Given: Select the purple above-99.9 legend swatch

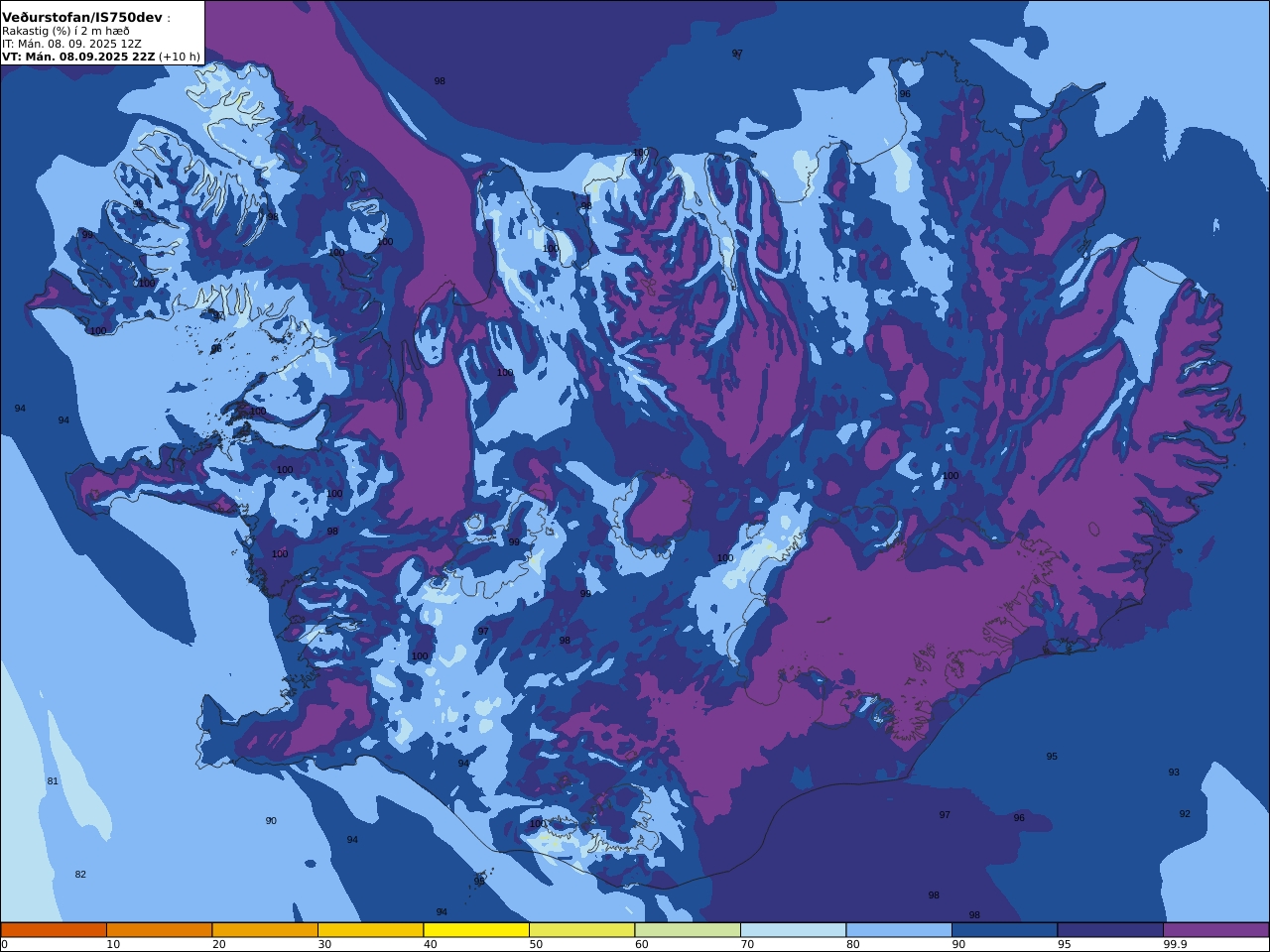Looking at the screenshot, I should click(x=1215, y=930).
